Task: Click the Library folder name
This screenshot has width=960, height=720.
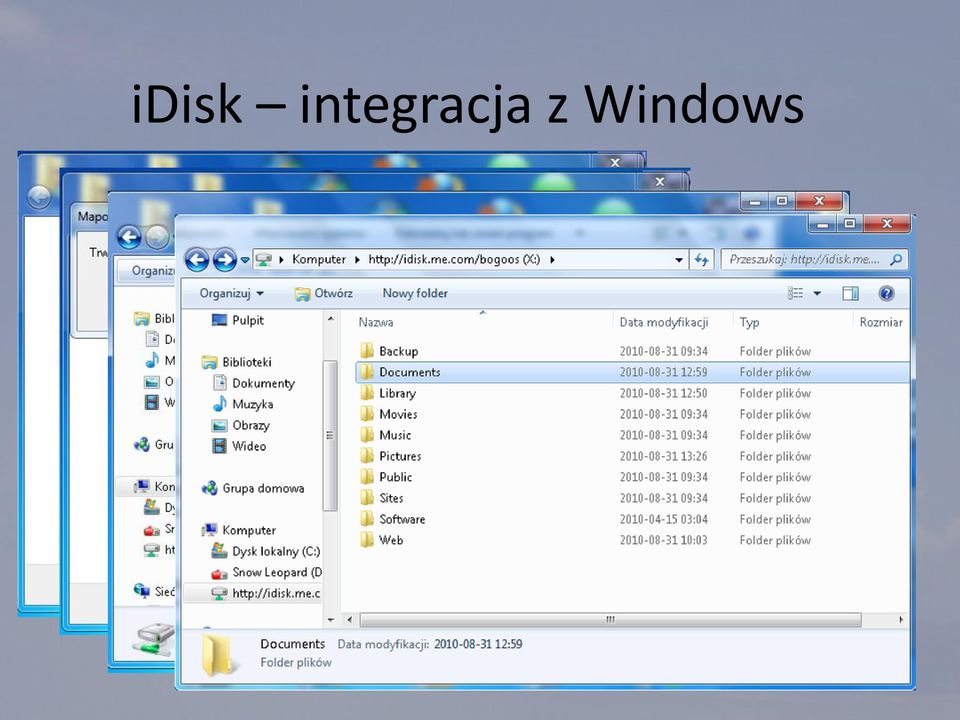Action: [397, 393]
